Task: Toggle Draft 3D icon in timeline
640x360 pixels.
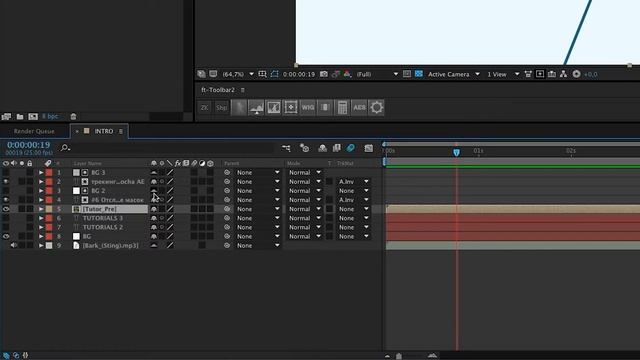Action: pos(304,148)
